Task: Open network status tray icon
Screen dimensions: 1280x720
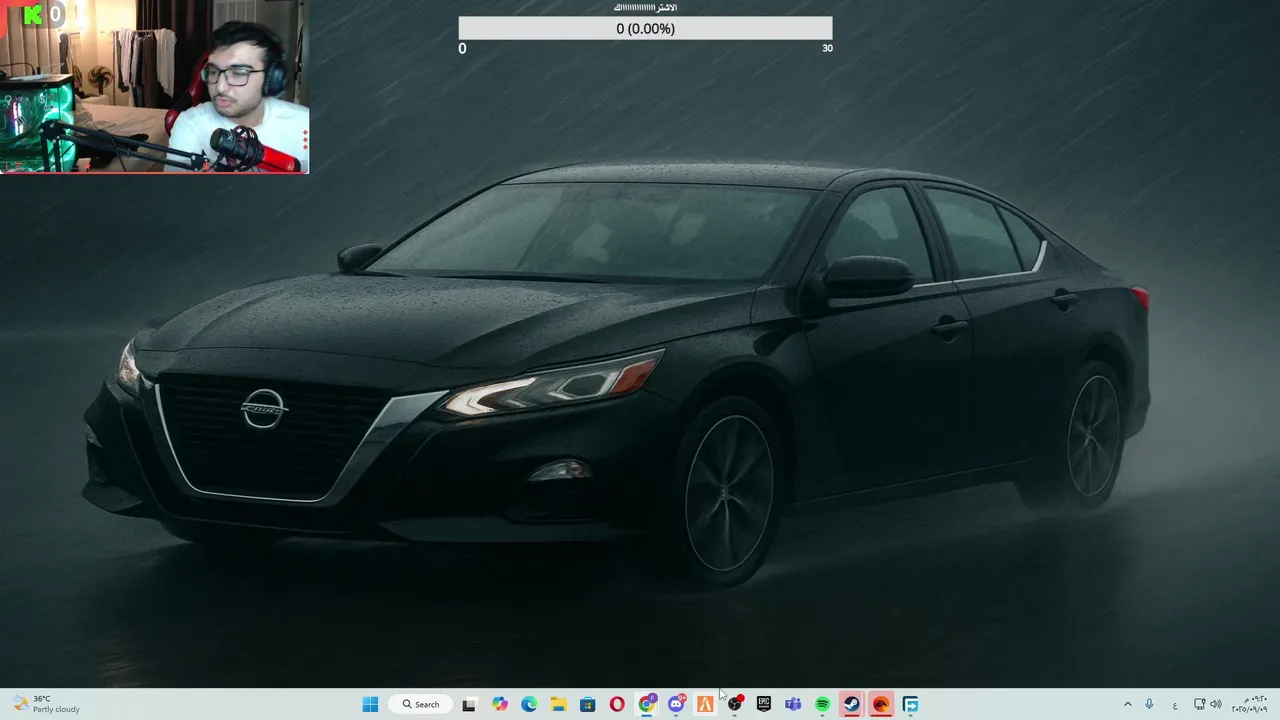Action: tap(1200, 704)
